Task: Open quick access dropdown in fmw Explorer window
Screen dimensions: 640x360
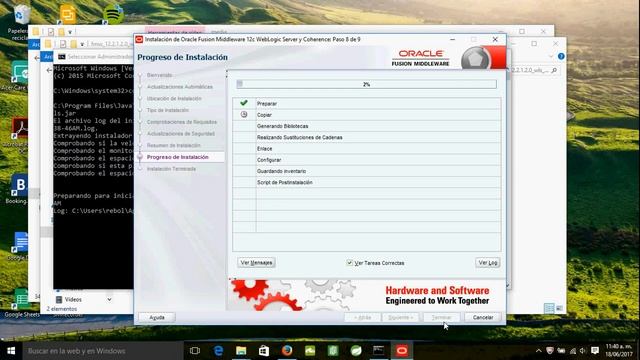Action: click(82, 44)
